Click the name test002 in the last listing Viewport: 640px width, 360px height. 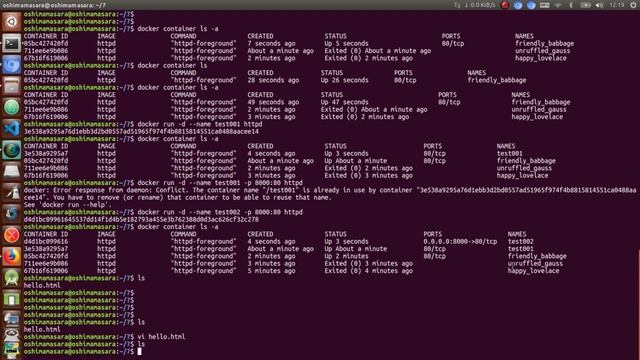coord(520,242)
